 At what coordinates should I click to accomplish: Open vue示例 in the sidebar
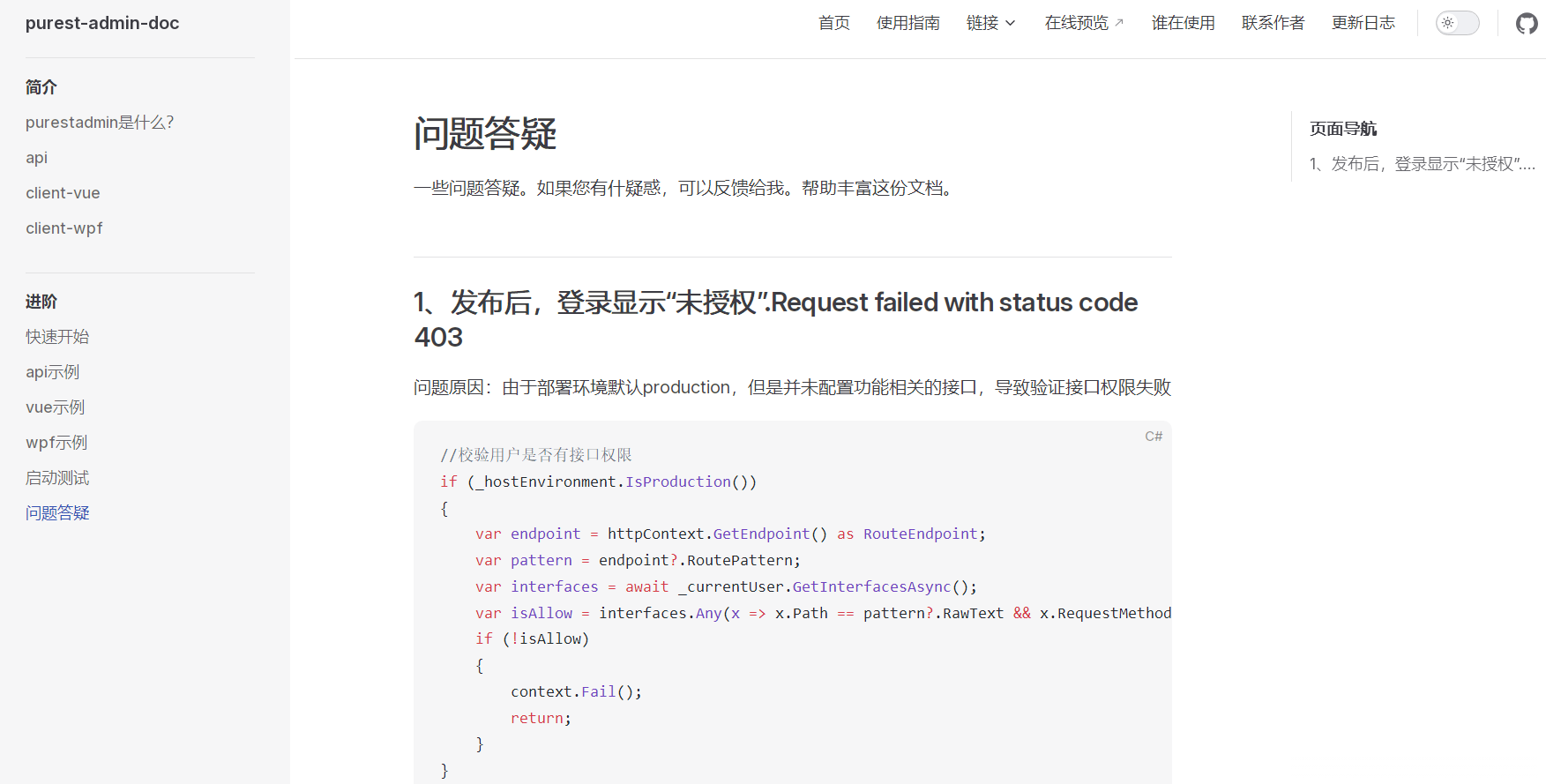click(x=56, y=407)
